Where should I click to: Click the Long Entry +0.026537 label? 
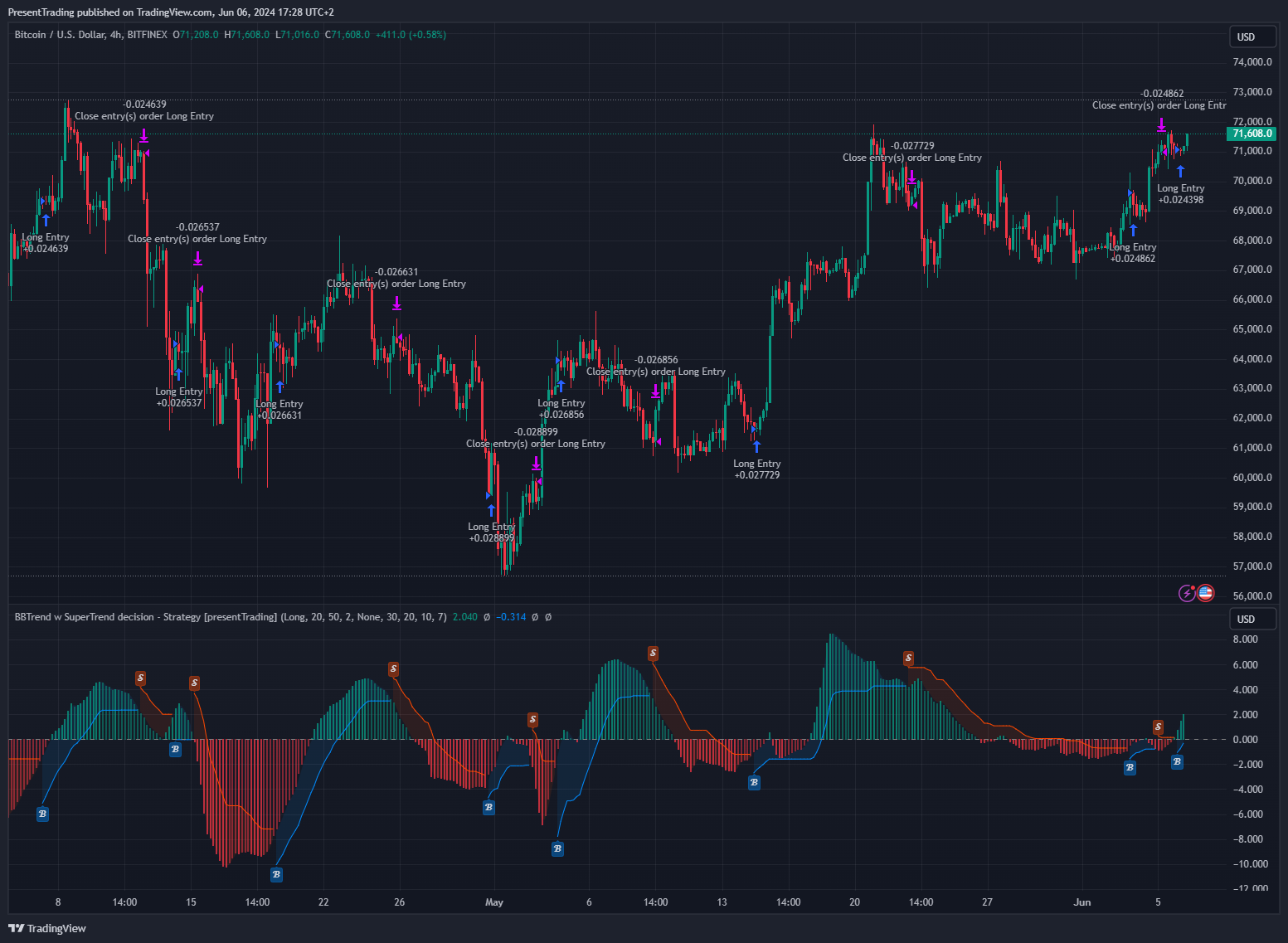click(179, 397)
